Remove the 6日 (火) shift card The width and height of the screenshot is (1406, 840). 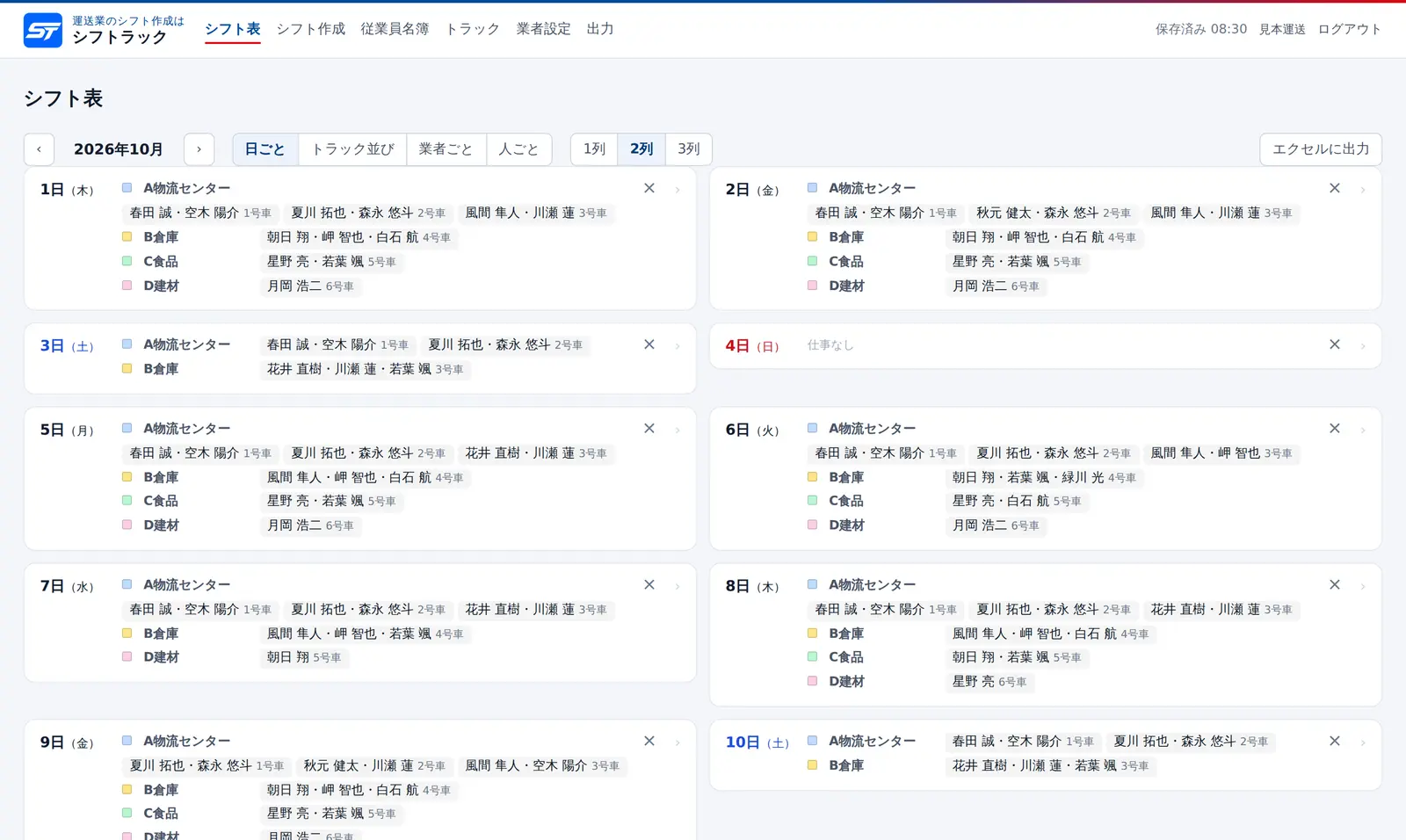(1335, 428)
